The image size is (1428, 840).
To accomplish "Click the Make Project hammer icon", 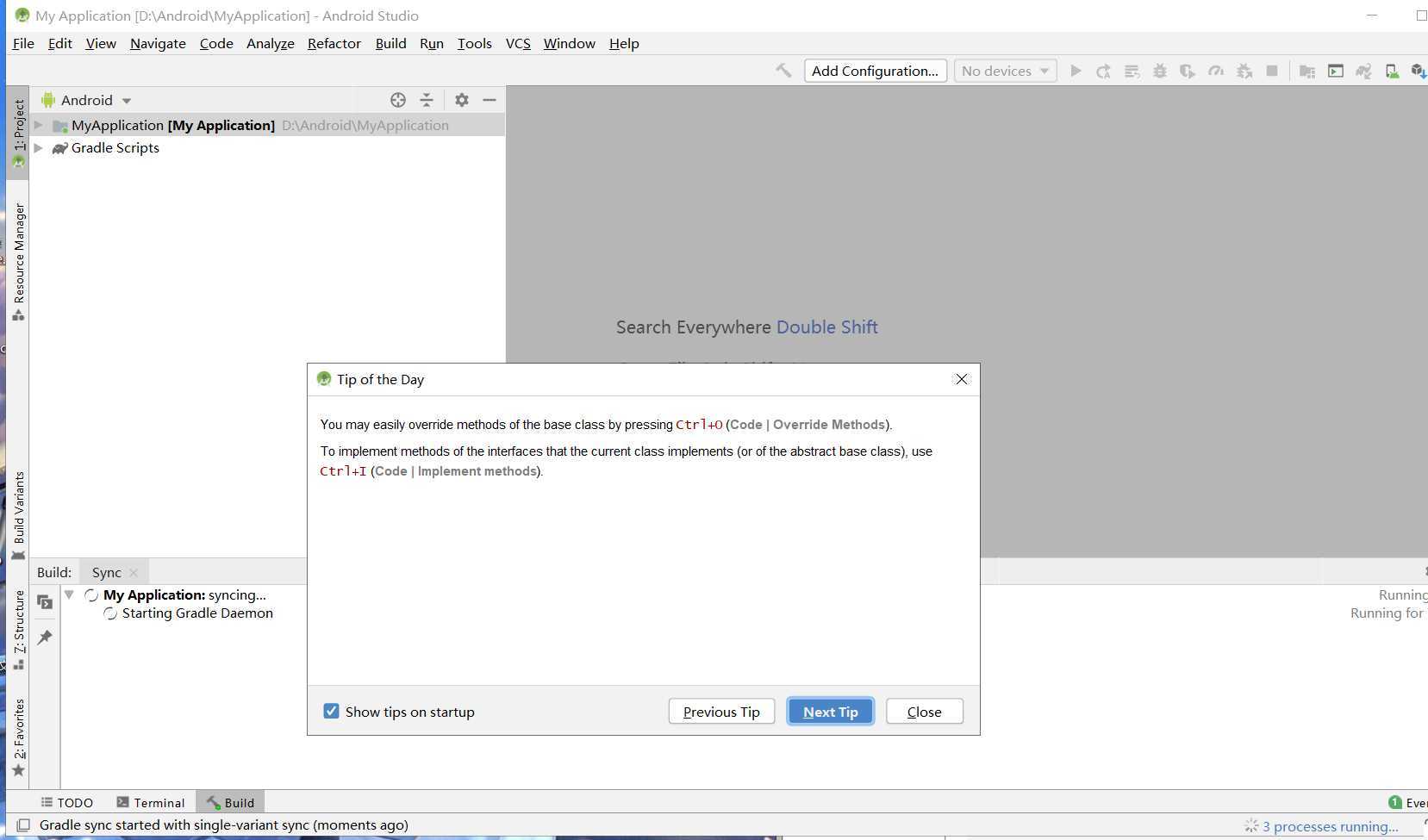I will (783, 71).
